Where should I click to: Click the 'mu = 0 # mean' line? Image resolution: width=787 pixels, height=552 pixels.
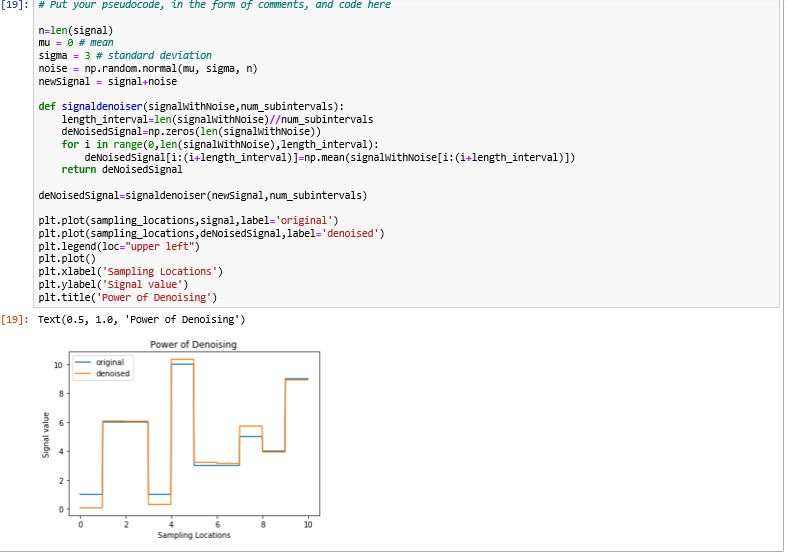(76, 43)
